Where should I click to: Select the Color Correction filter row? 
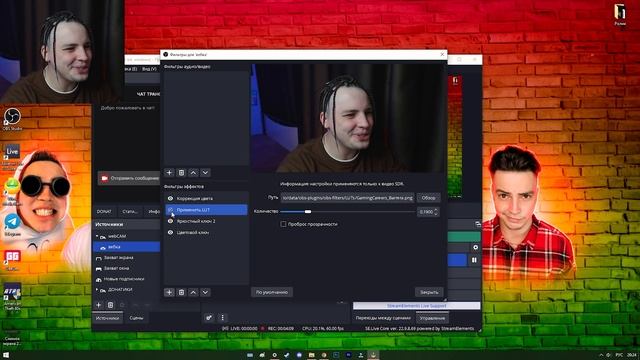click(207, 198)
